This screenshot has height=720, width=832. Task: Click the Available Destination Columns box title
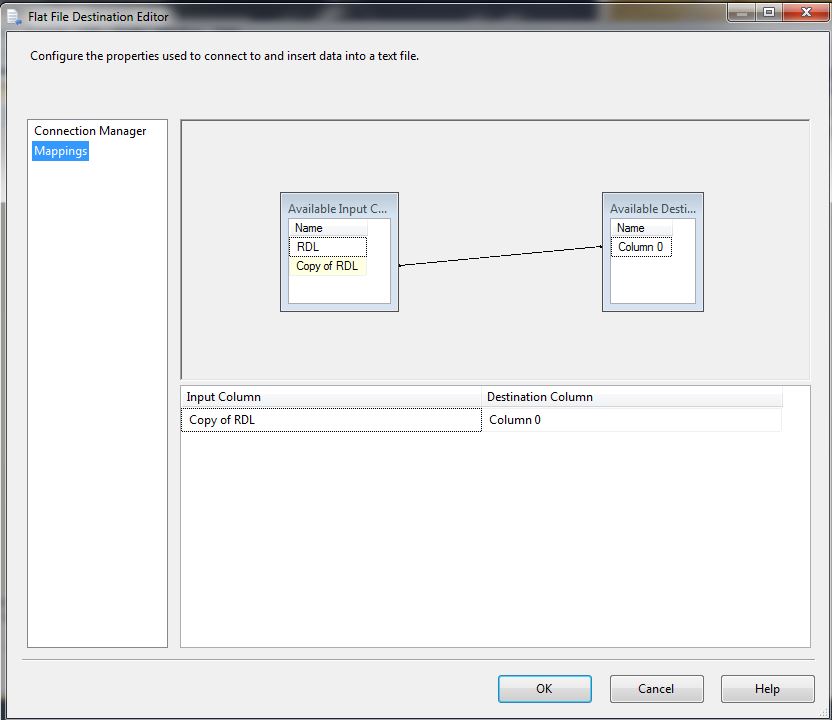653,209
